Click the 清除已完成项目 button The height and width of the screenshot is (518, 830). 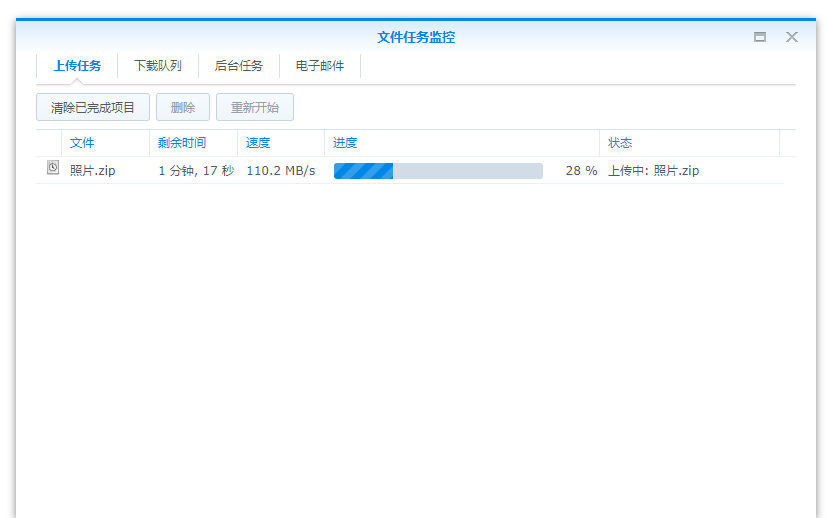point(93,107)
